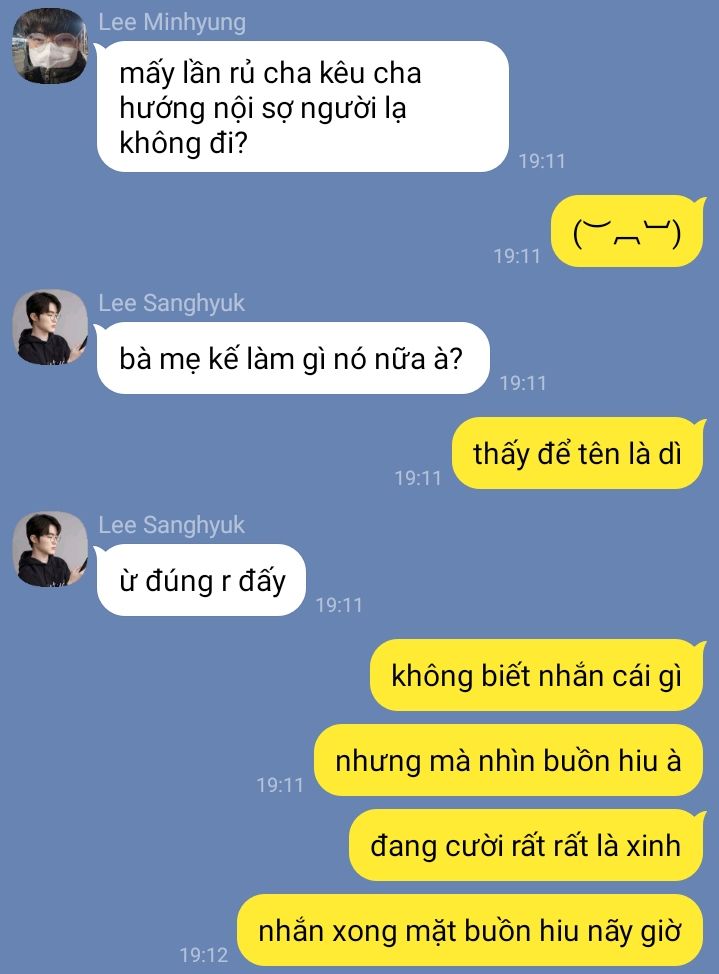Tap the 'nhưng mà nhìn buồn hiu à' bubble
The image size is (719, 974).
[x=509, y=760]
